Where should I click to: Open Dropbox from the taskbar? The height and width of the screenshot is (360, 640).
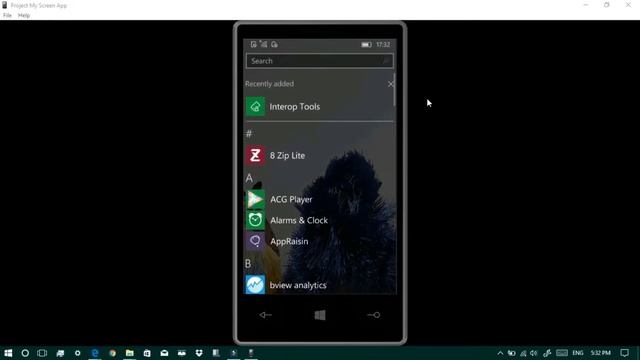(x=199, y=353)
